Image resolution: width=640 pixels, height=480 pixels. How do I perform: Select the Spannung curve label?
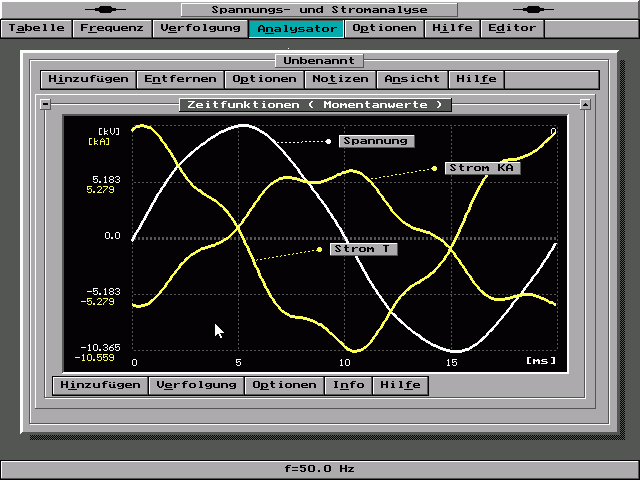[x=375, y=141]
